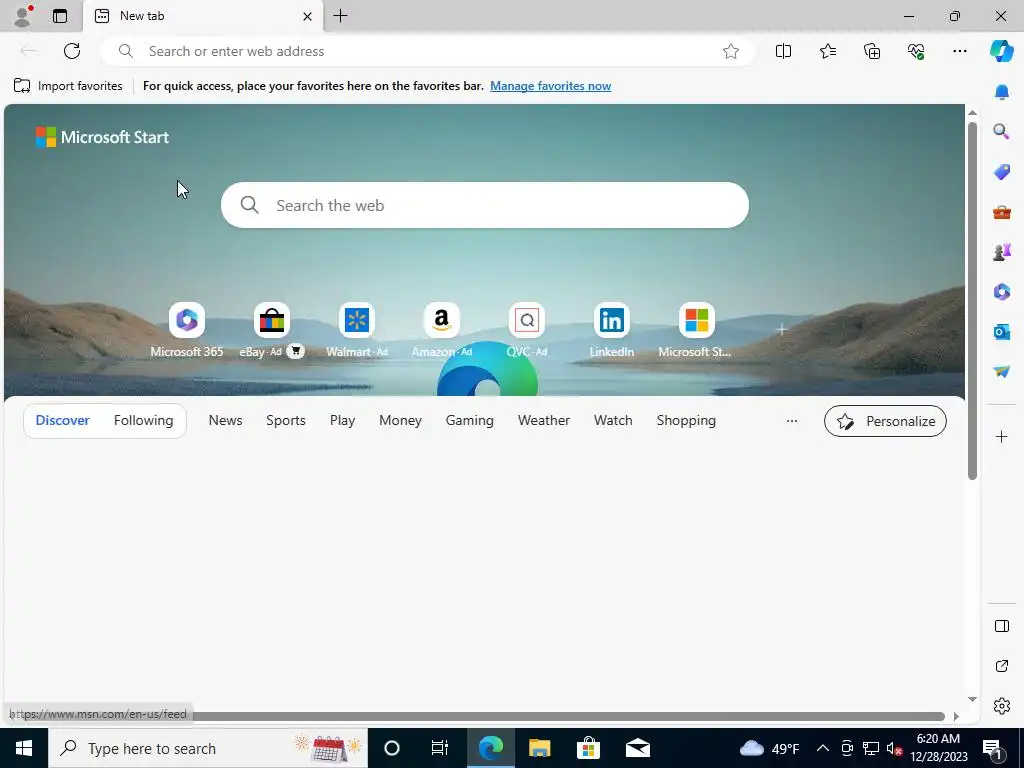Open sidebar settings gear

pos(1001,706)
